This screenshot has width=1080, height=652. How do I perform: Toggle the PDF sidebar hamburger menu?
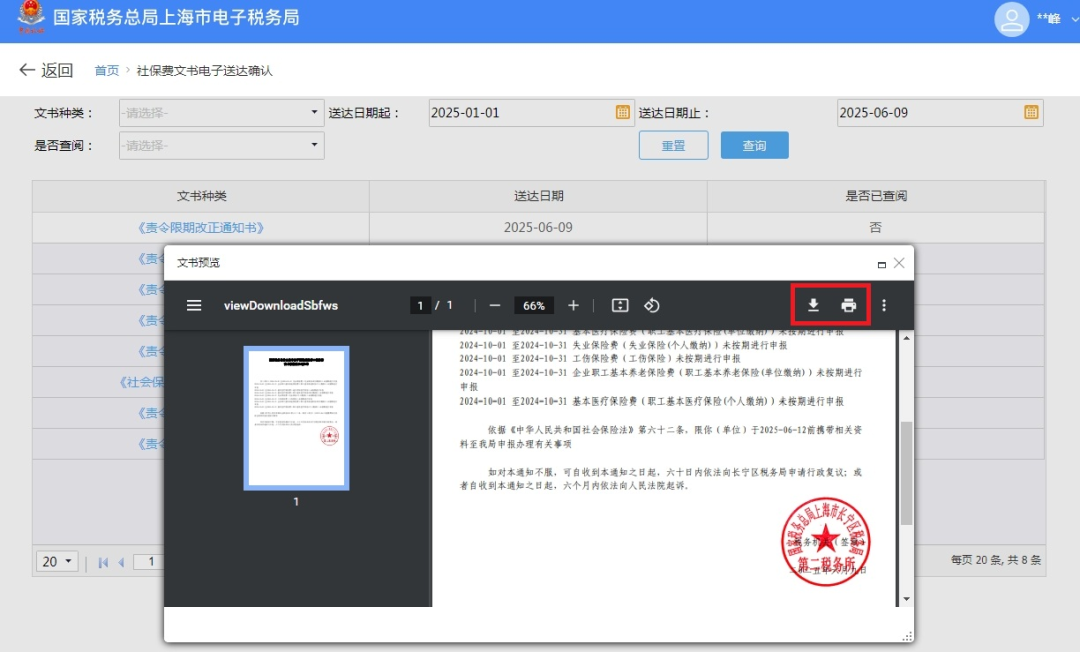click(x=194, y=305)
